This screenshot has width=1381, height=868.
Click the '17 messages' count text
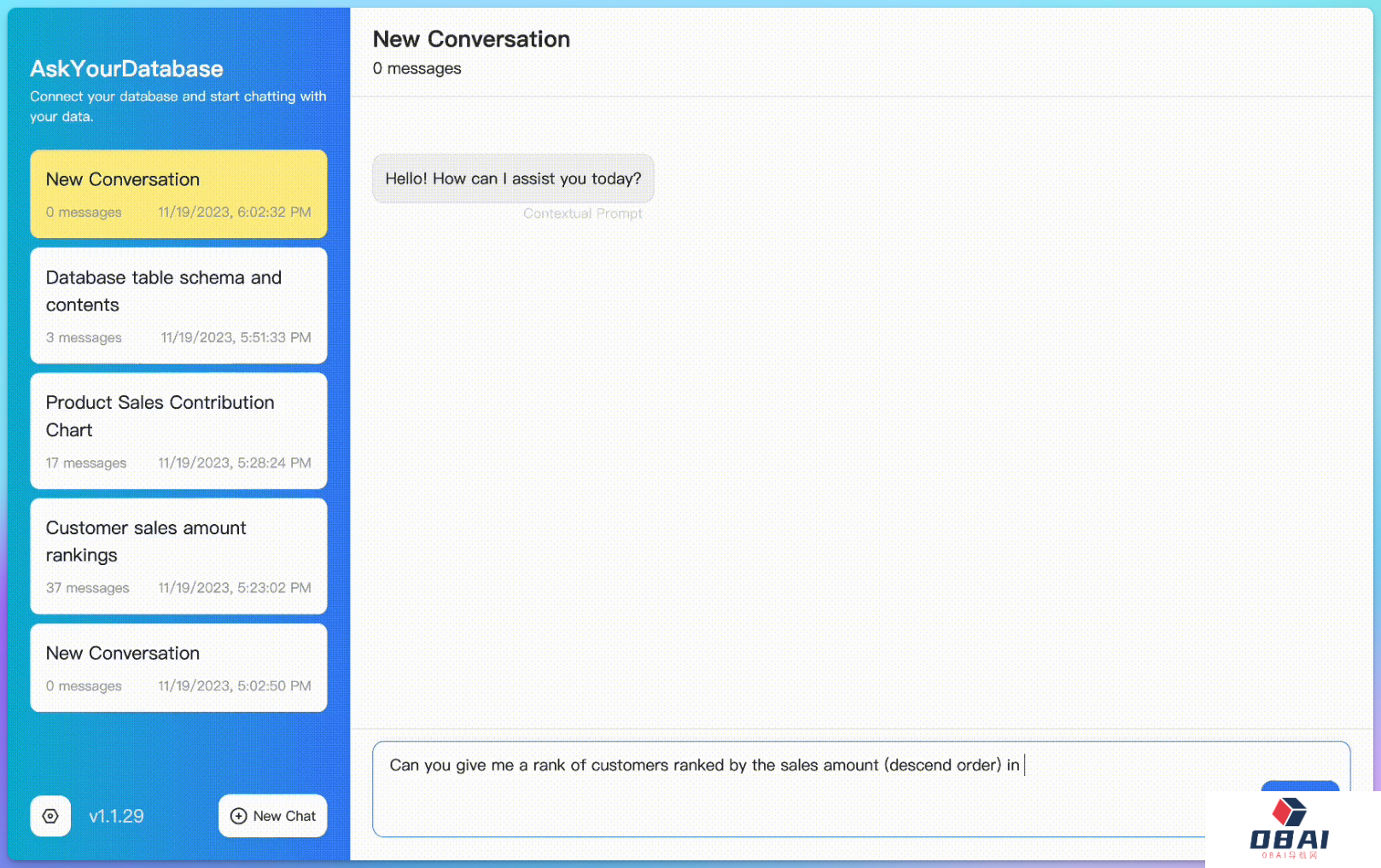coord(86,463)
